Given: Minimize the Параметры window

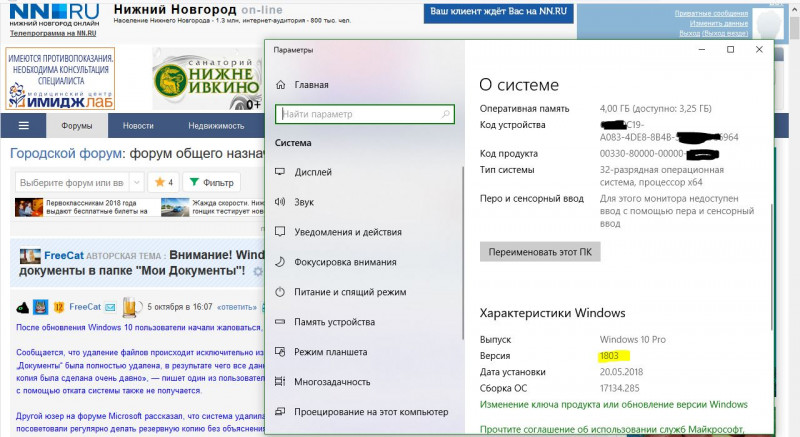Looking at the screenshot, I should 702,49.
